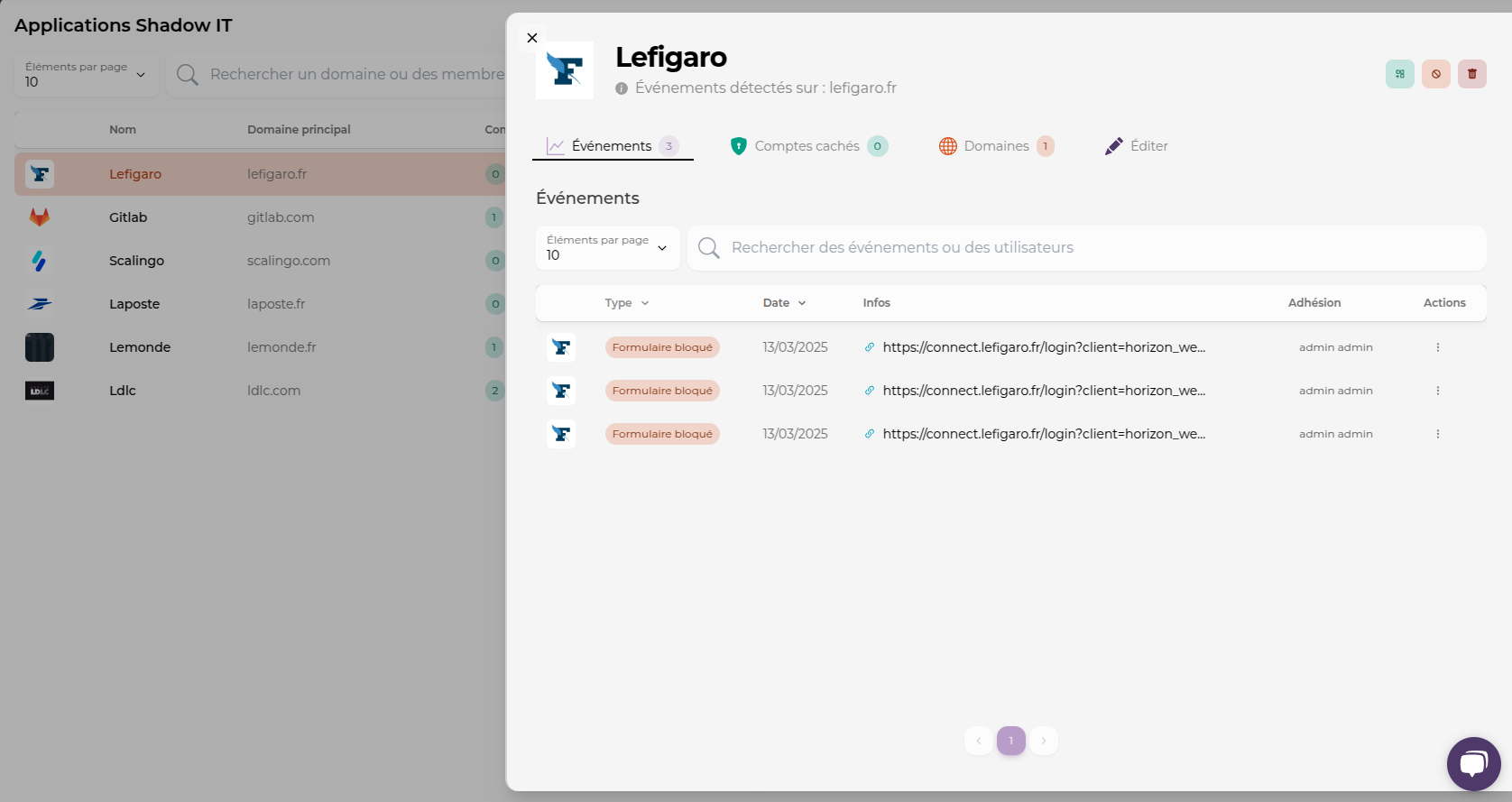Open the chat support bubble
Image resolution: width=1512 pixels, height=802 pixels.
[x=1473, y=764]
